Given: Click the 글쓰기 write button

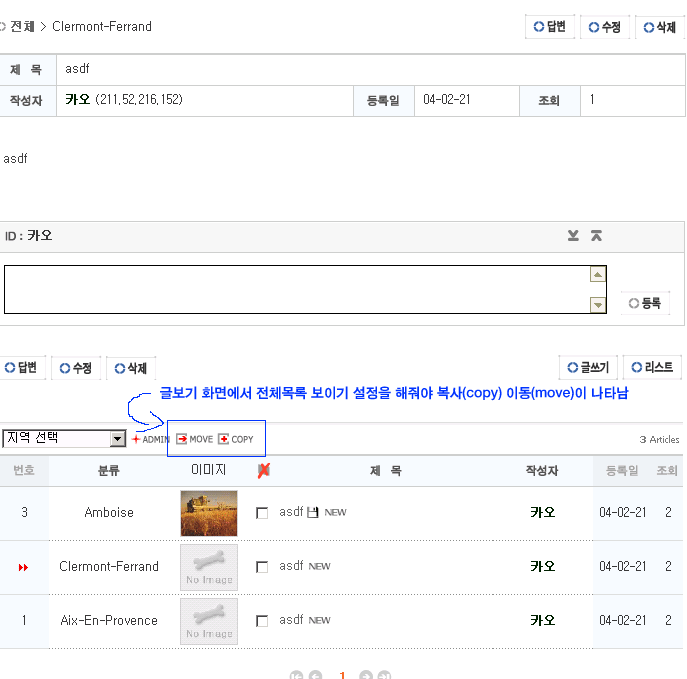Looking at the screenshot, I should [588, 368].
